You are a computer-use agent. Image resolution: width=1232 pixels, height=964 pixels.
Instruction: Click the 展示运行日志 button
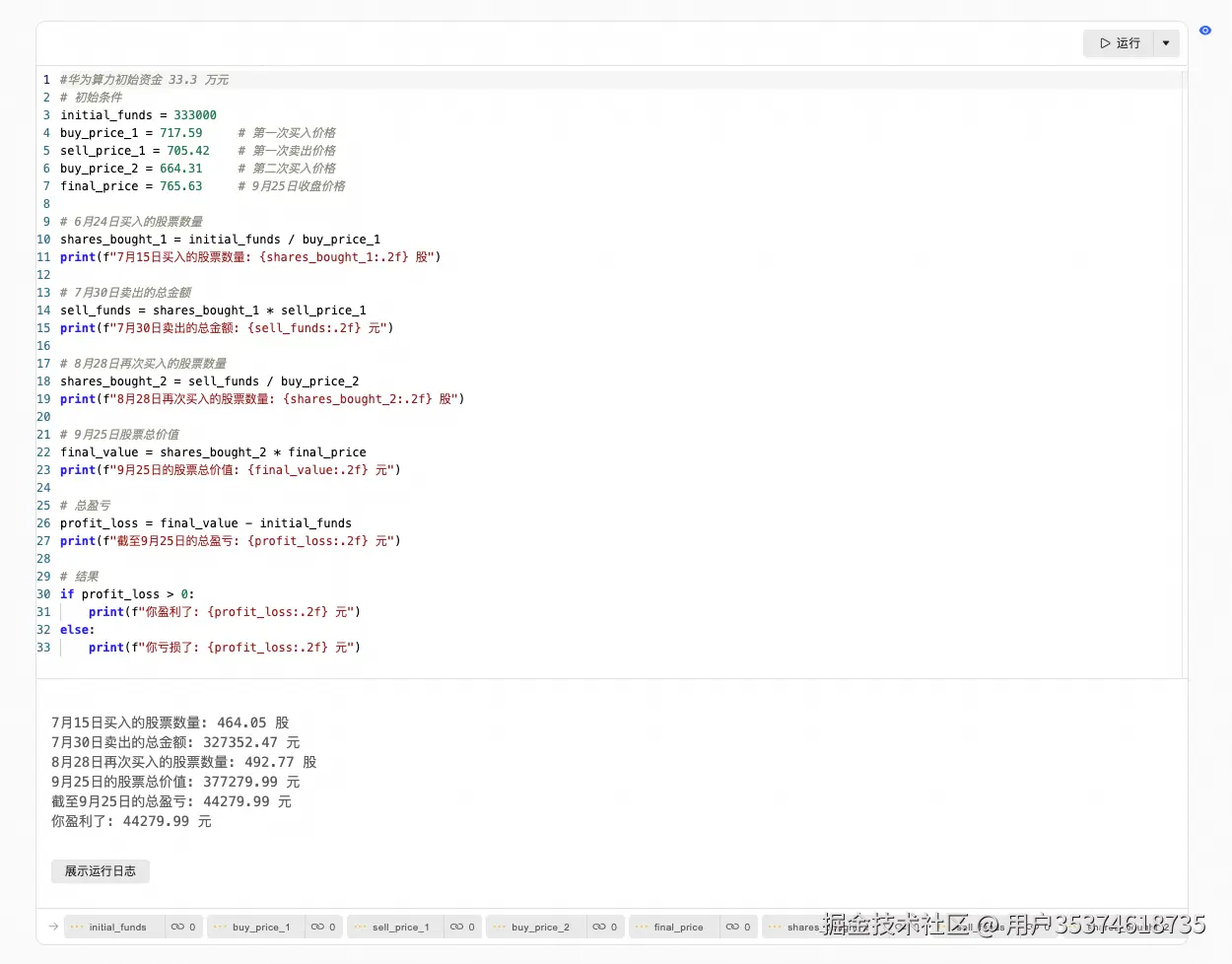[100, 871]
